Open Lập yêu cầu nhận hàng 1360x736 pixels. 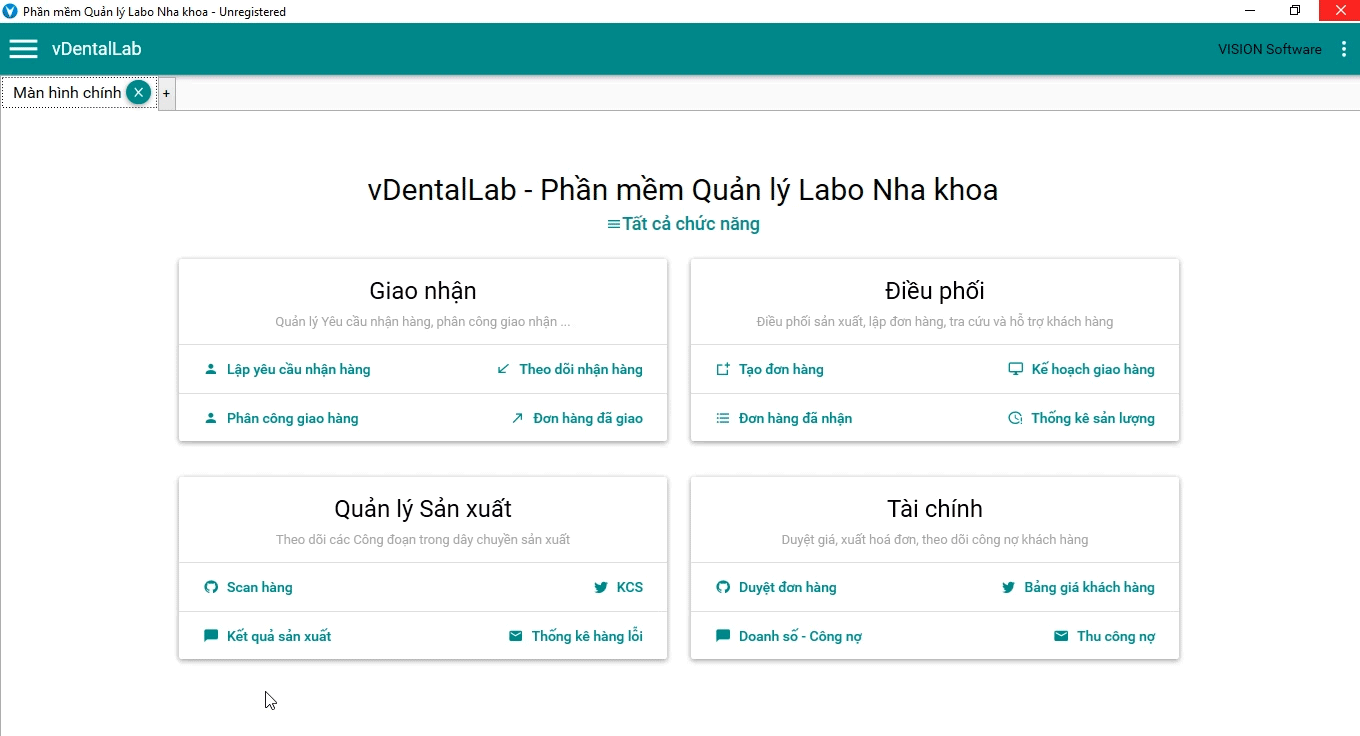point(298,369)
